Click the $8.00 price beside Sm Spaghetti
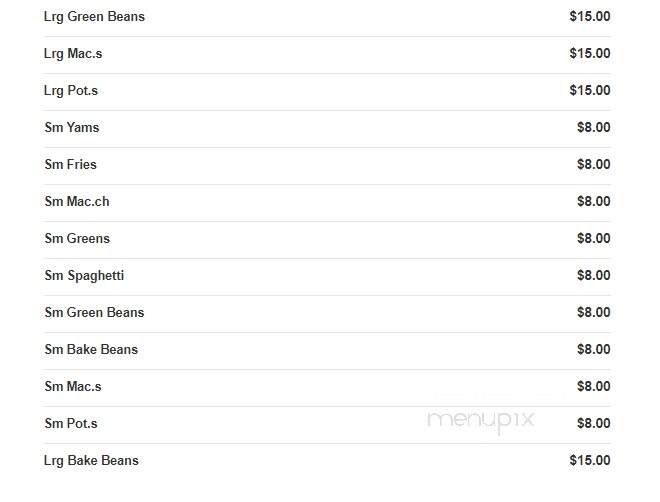Viewport: 660px width, 502px height. point(593,276)
